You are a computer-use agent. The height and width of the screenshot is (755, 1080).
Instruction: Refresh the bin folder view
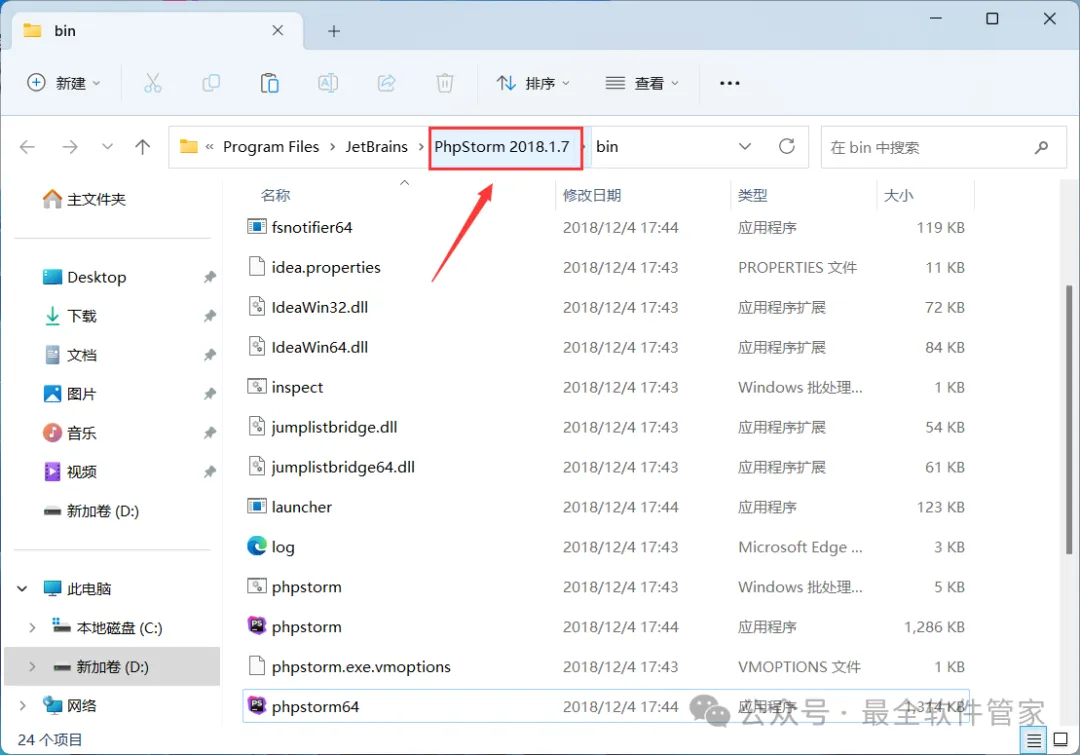coord(787,146)
